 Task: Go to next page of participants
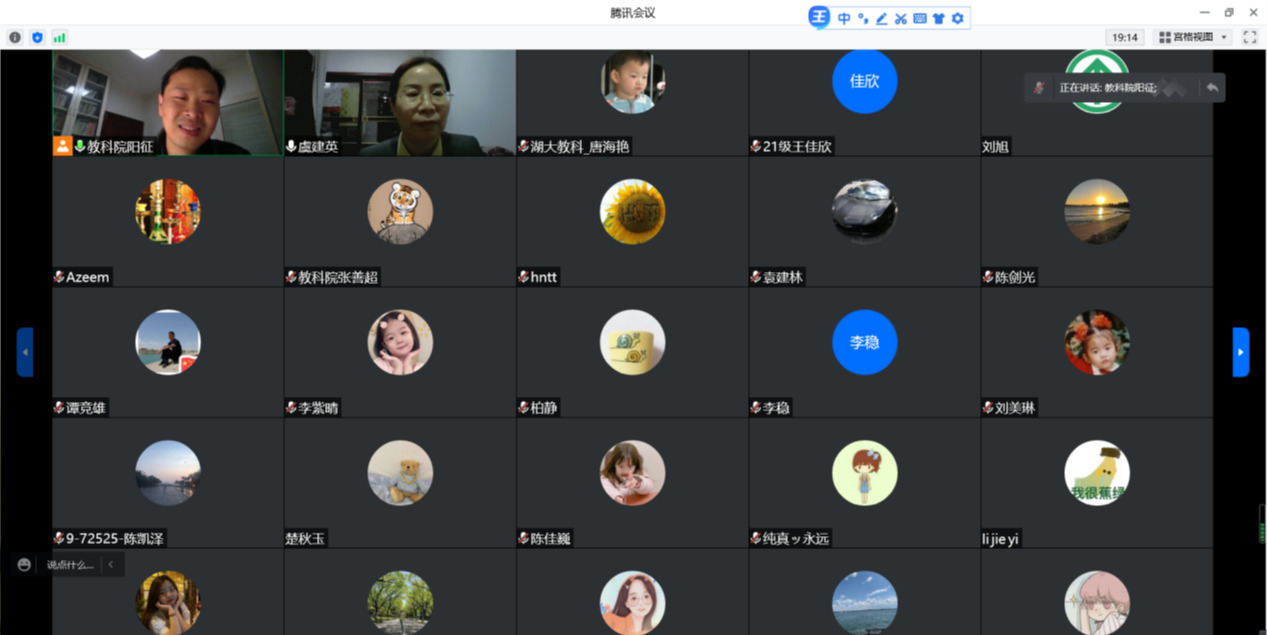click(x=1240, y=352)
